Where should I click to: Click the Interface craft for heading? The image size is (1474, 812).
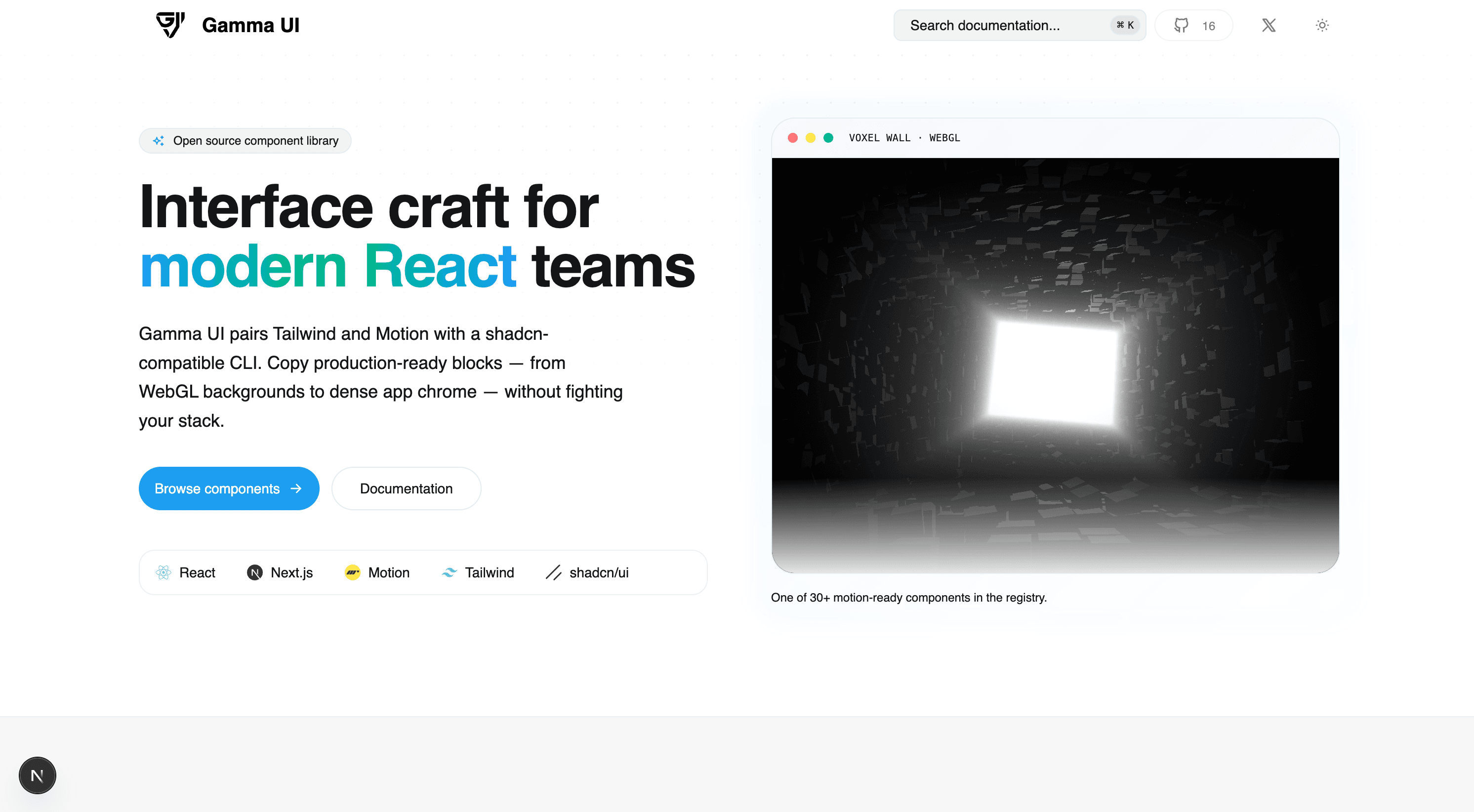click(x=369, y=207)
